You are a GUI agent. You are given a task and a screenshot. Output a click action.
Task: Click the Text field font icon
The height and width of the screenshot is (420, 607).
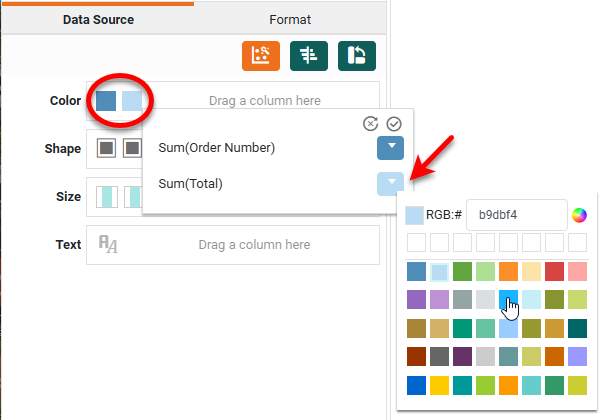(108, 244)
